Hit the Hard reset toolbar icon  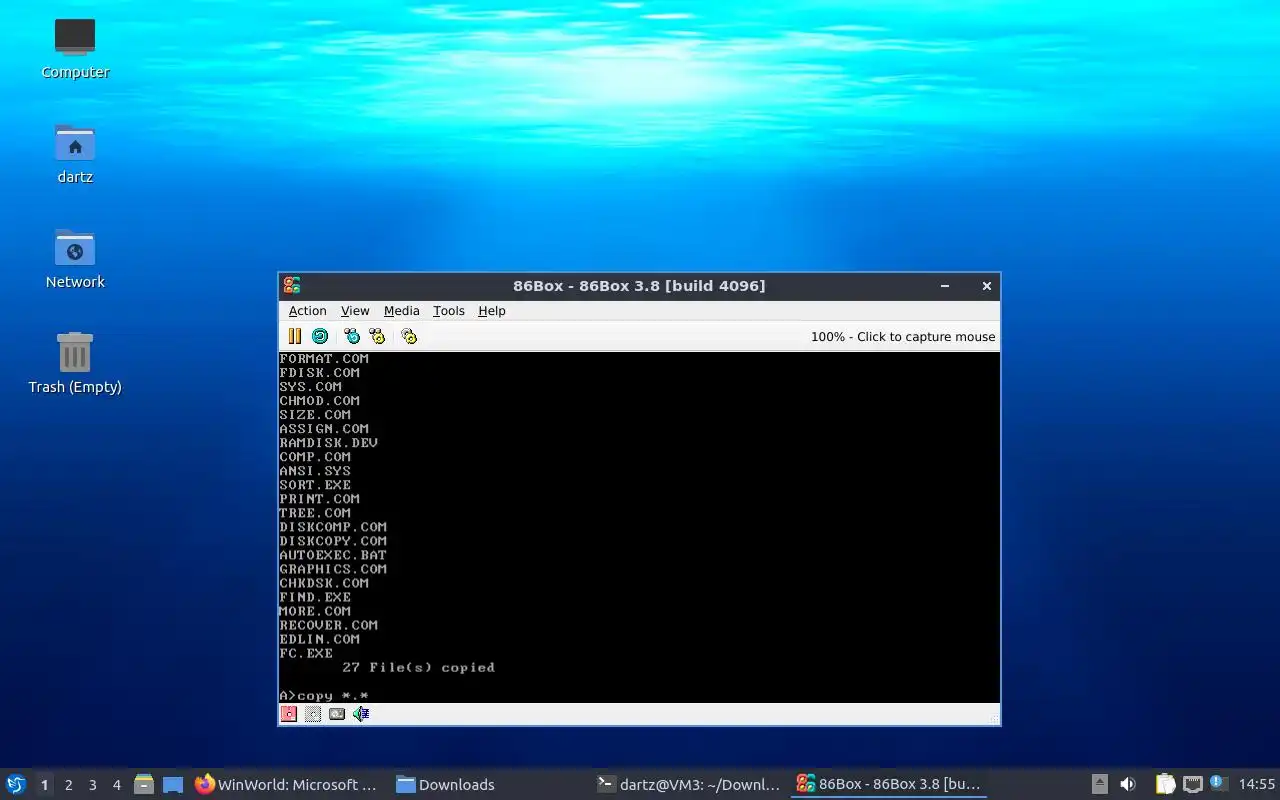click(320, 336)
